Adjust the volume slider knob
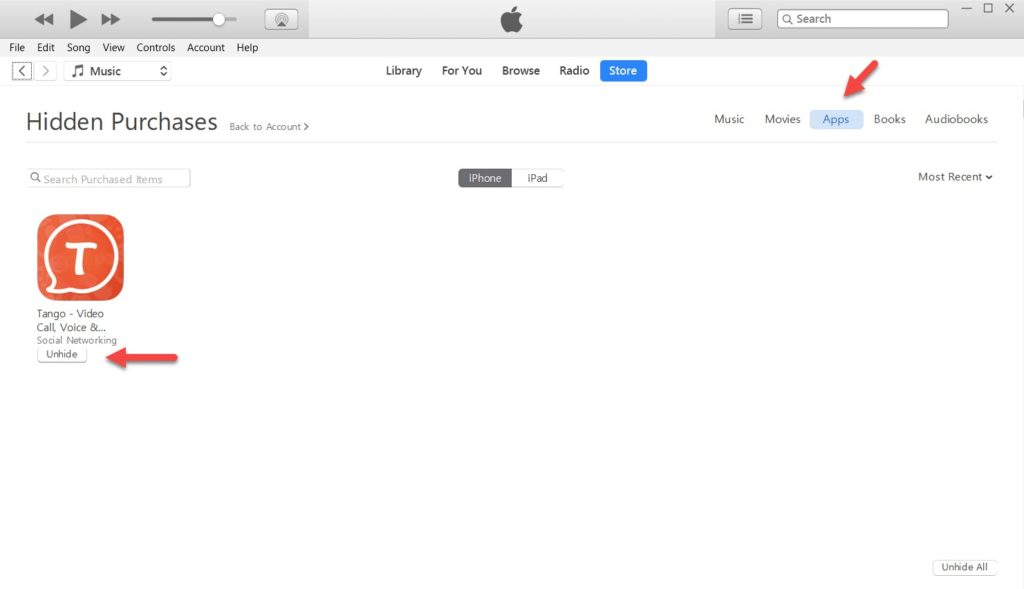The width and height of the screenshot is (1024, 589). coord(219,19)
